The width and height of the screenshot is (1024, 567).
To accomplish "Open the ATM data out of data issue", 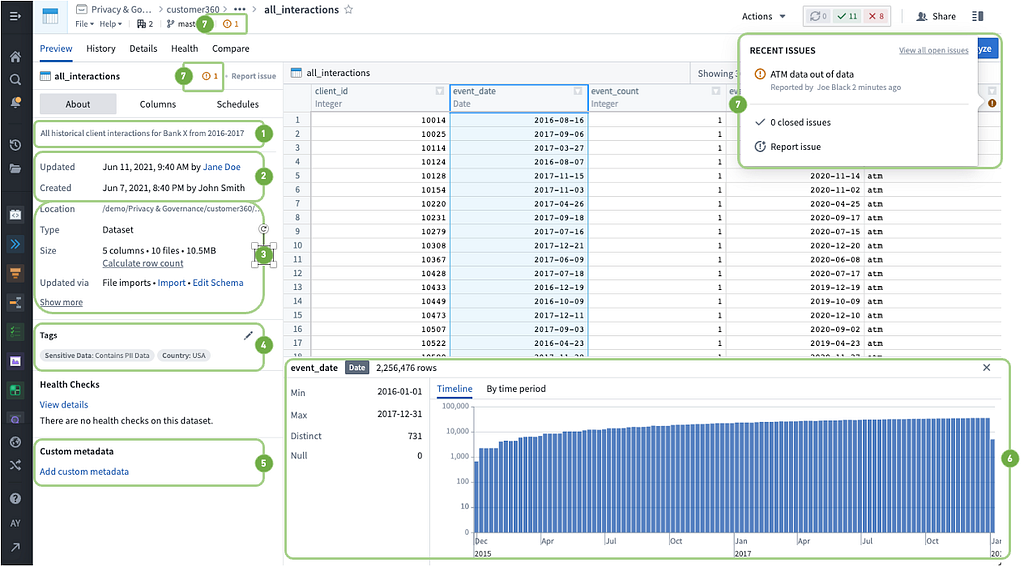I will (x=812, y=74).
